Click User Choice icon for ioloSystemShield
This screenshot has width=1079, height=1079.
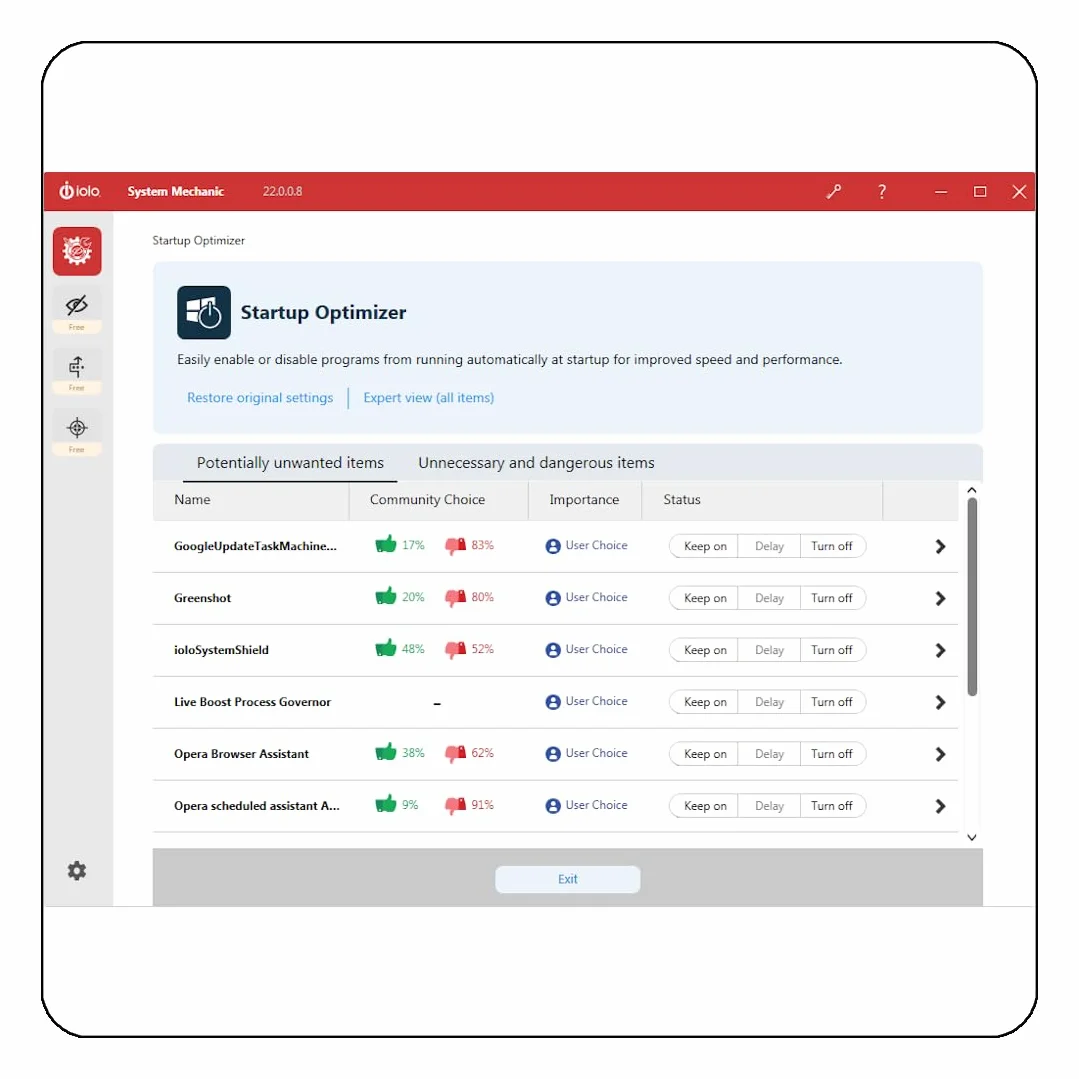click(553, 650)
